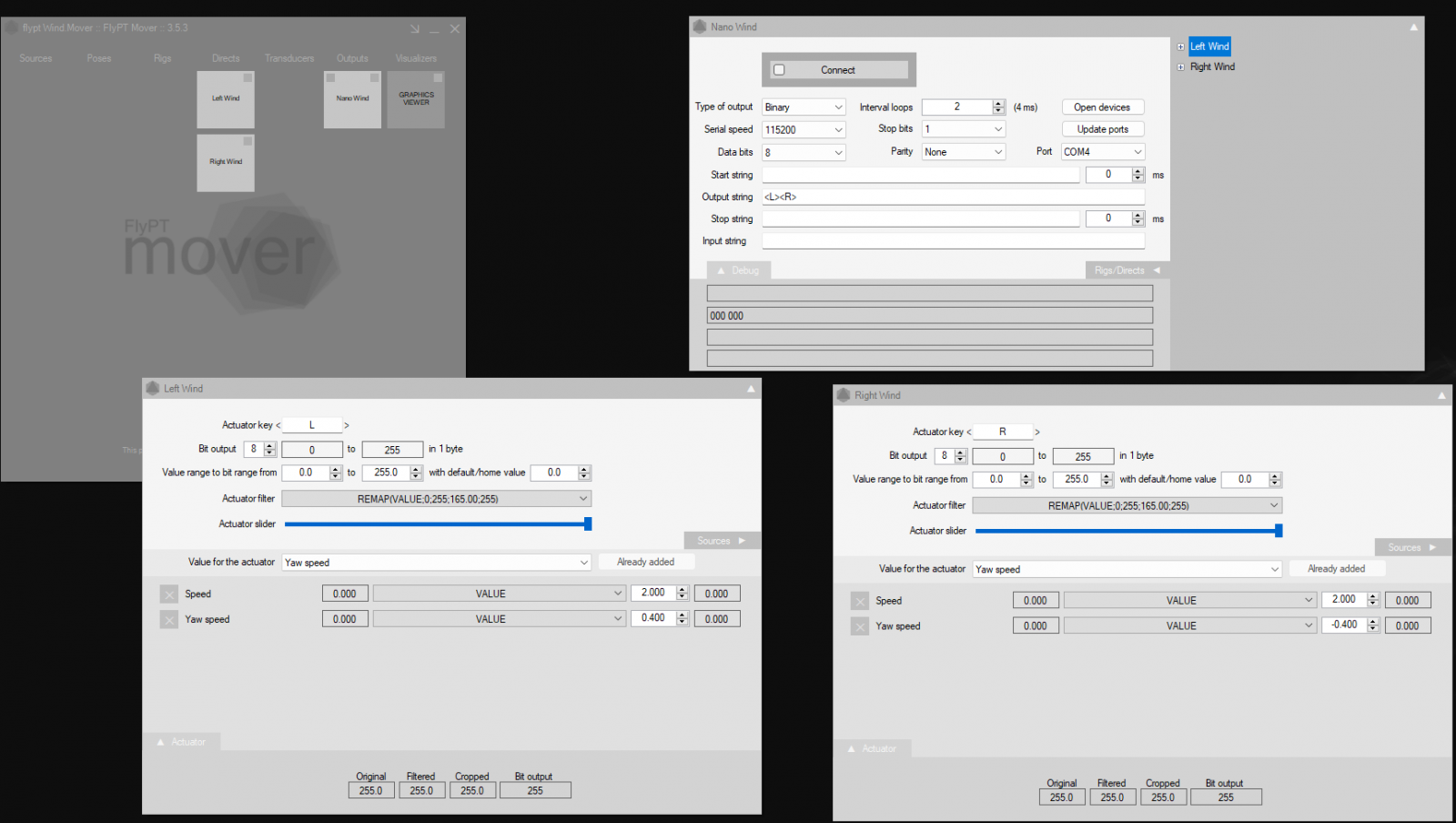Open the Speed row VALUE dropdown in Left Wind
1456x823 pixels.
(x=500, y=594)
